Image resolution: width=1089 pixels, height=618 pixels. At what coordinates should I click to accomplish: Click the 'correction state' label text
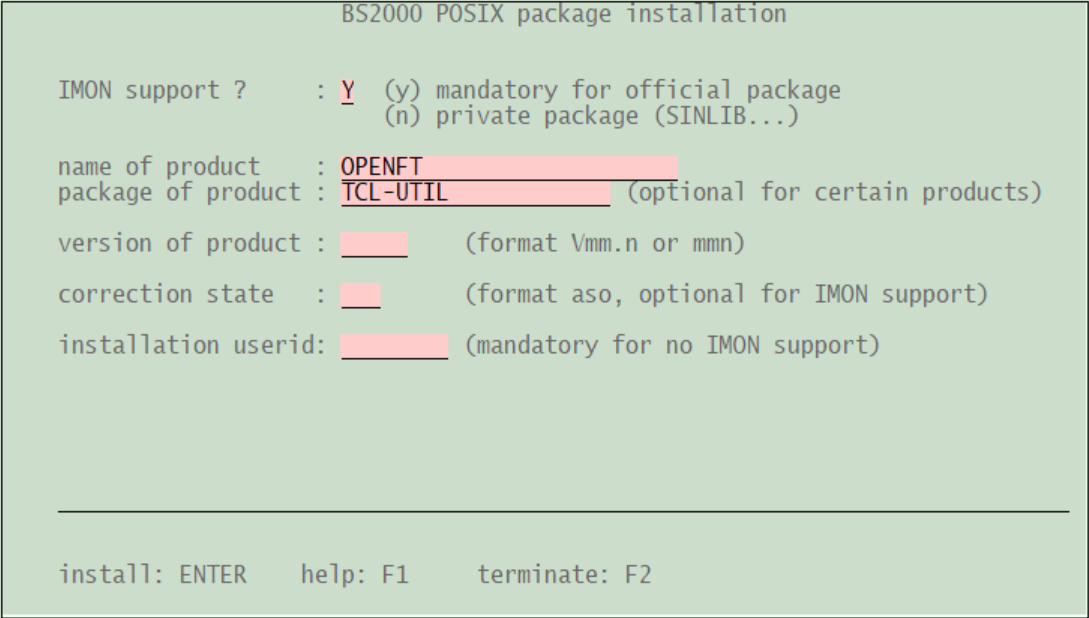click(165, 295)
